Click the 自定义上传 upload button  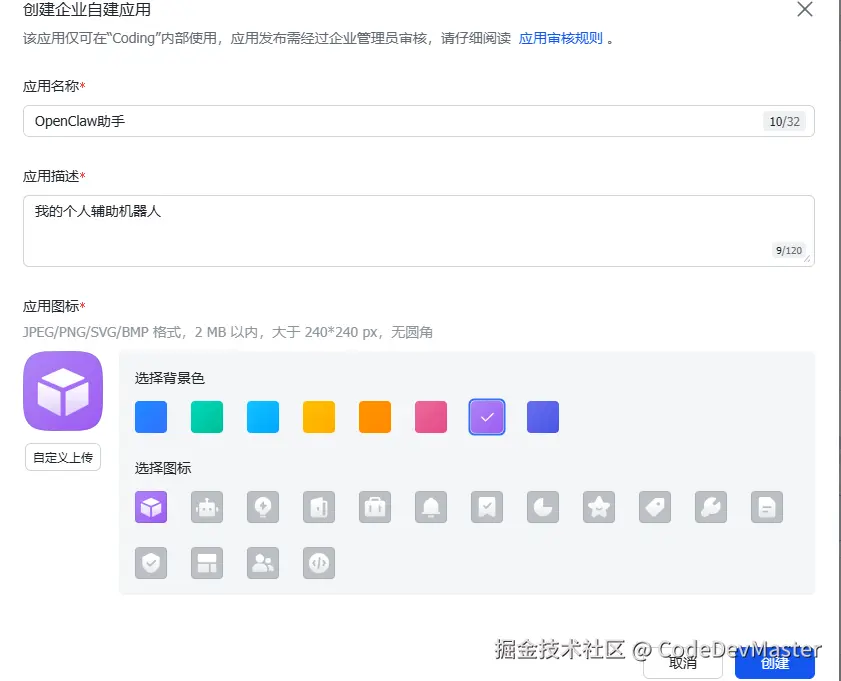point(62,457)
